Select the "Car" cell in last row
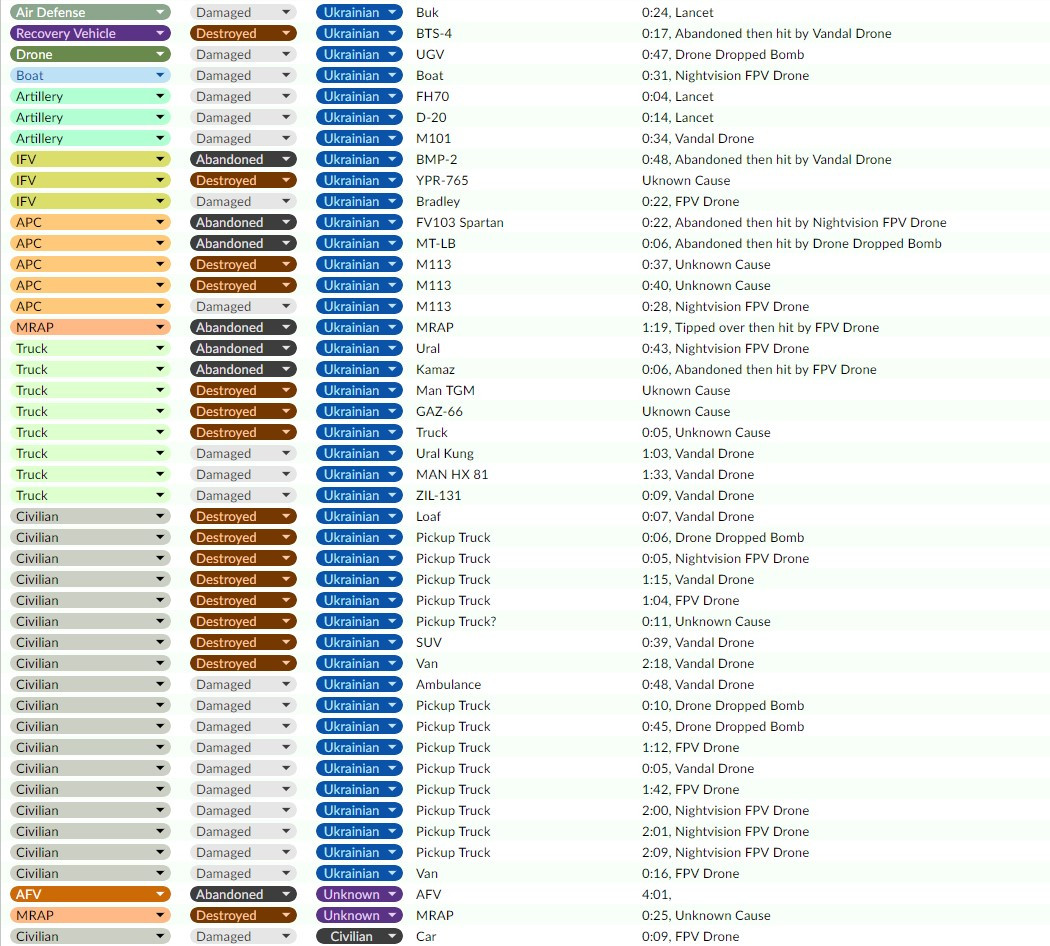This screenshot has width=1050, height=946. pos(426,936)
